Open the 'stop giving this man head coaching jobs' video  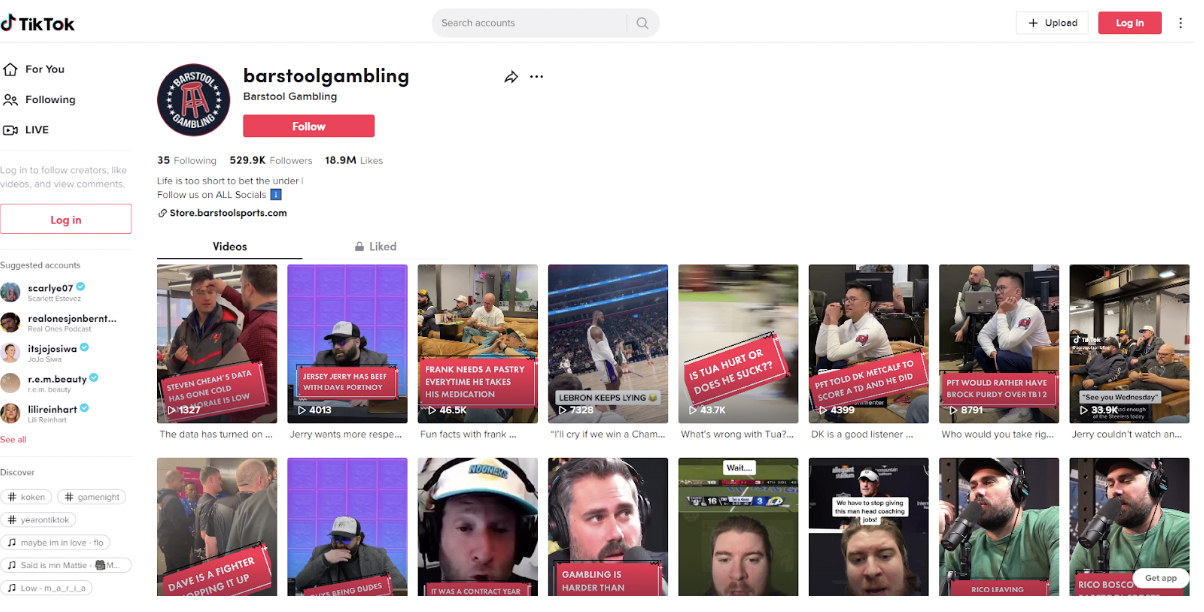coord(869,527)
